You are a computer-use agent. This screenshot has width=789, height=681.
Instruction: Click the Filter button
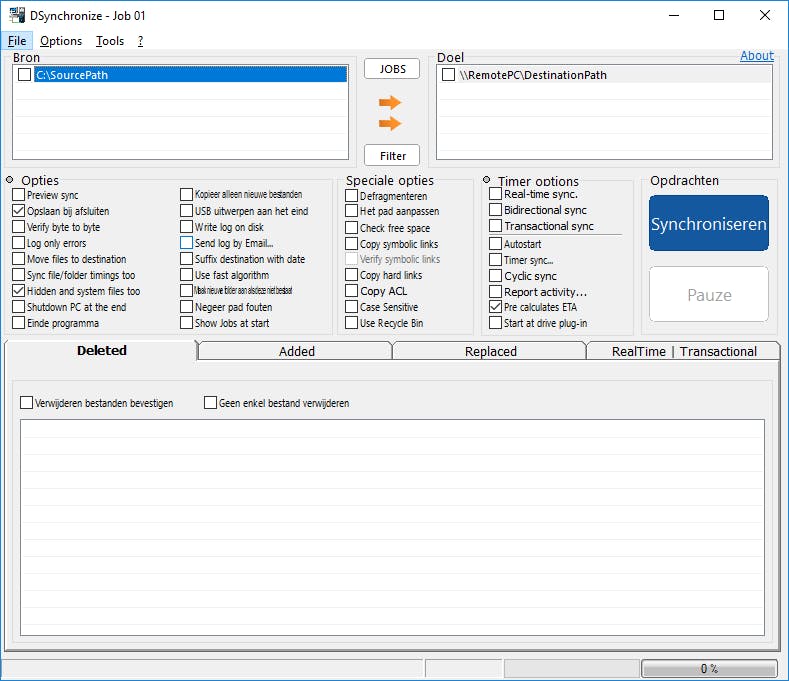392,156
